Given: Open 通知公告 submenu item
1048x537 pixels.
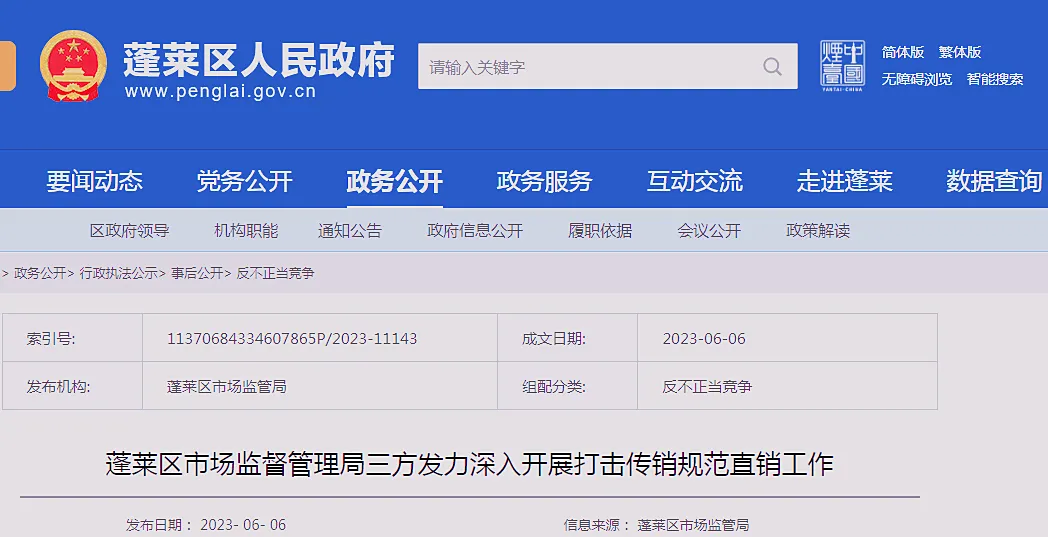Looking at the screenshot, I should click(x=350, y=231).
